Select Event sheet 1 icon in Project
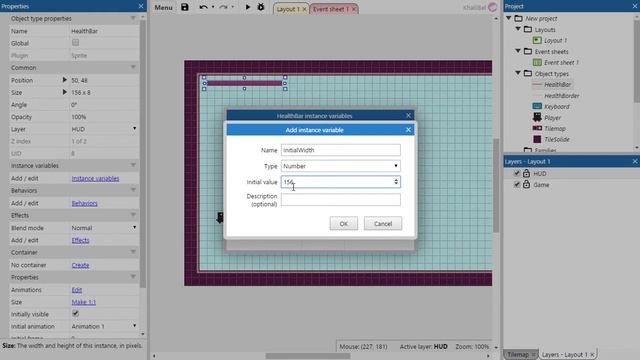Image resolution: width=640 pixels, height=360 pixels. [x=537, y=62]
